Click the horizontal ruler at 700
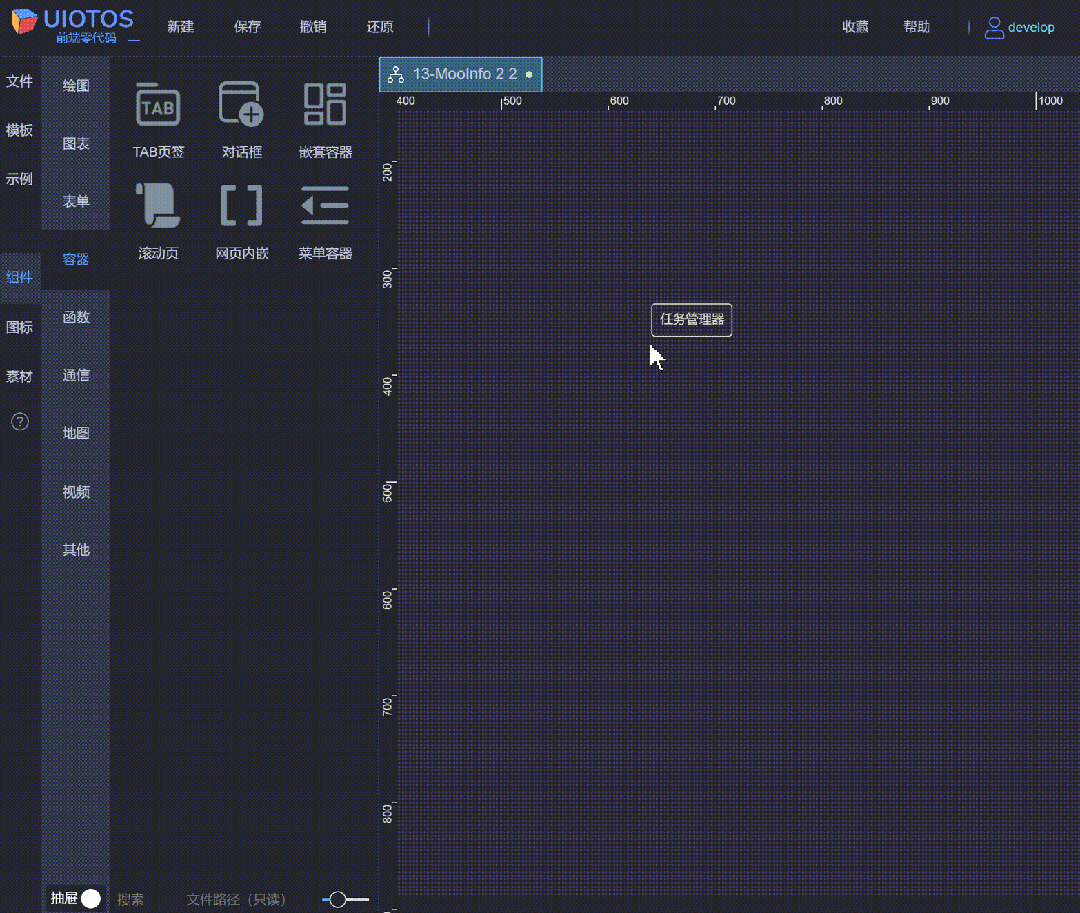 coord(725,101)
